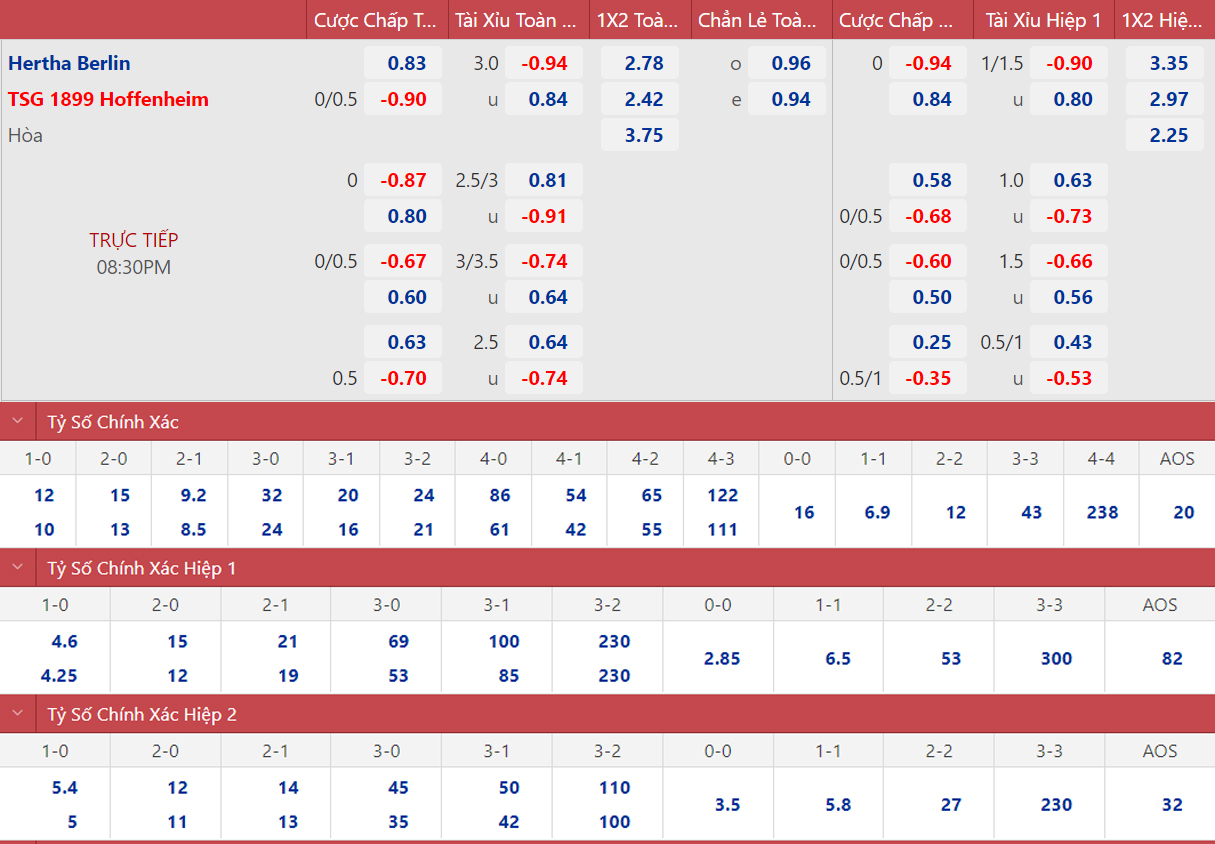Screen dimensions: 1215x844
Task: Select the even 'e' 0.94 odds
Action: tap(791, 99)
